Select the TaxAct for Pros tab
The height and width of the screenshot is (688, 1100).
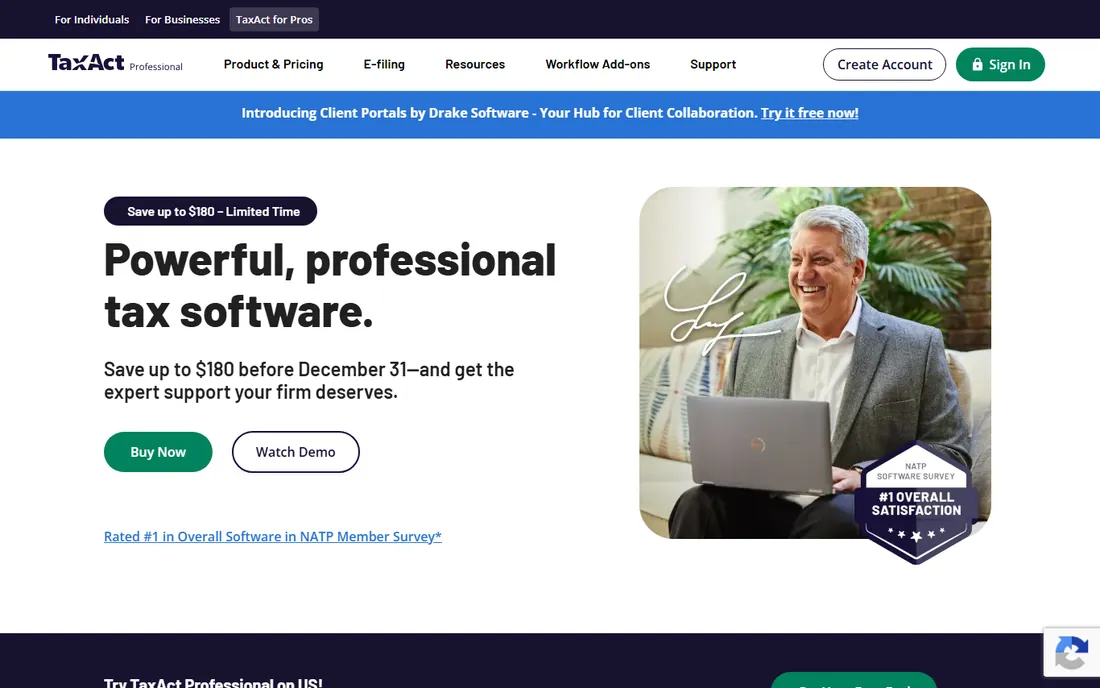(x=274, y=20)
